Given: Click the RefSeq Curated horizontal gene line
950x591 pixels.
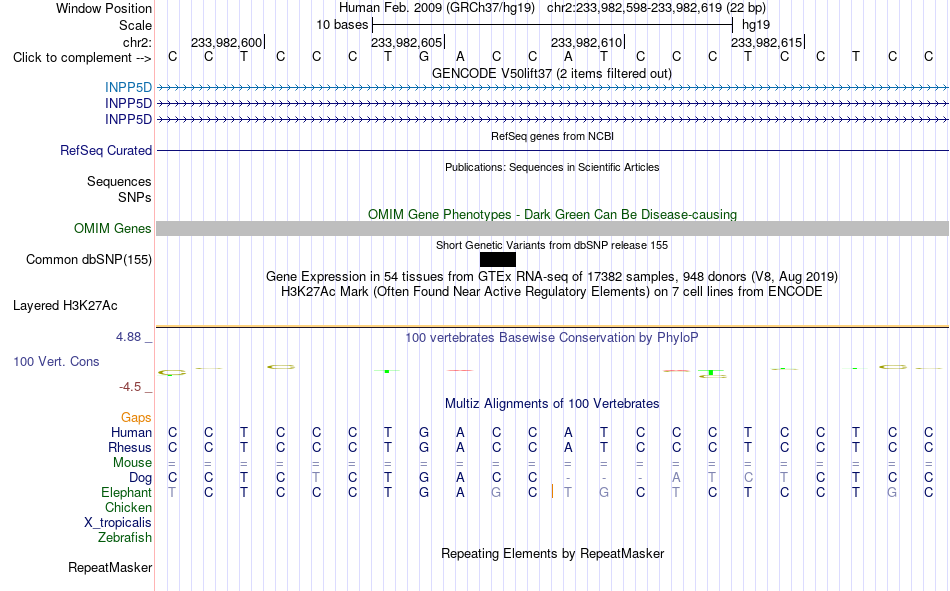Looking at the screenshot, I should tap(553, 150).
